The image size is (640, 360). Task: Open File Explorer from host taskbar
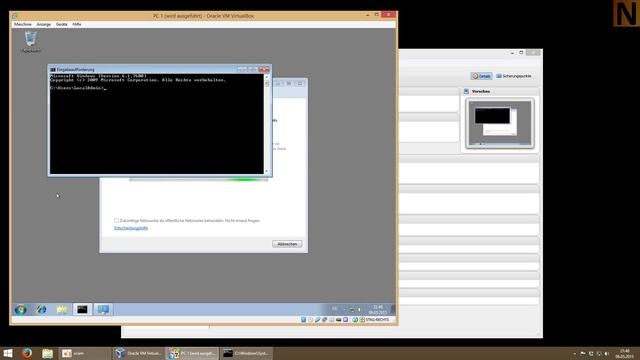coord(47,353)
